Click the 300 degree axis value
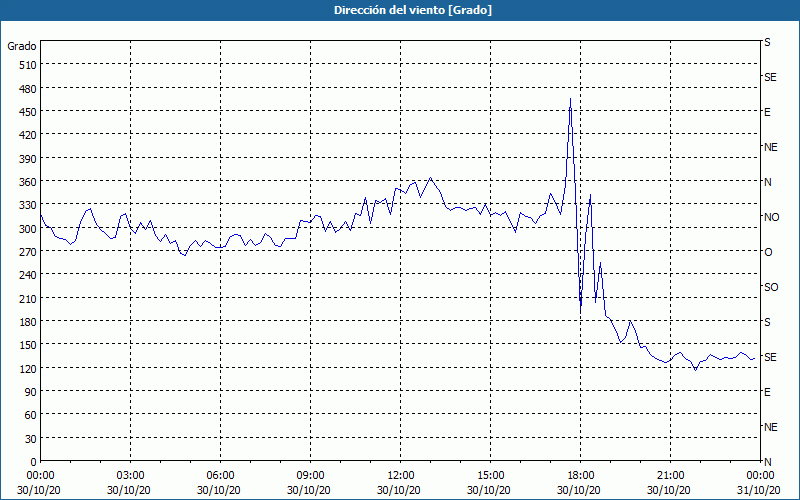The image size is (800, 500). 28,229
